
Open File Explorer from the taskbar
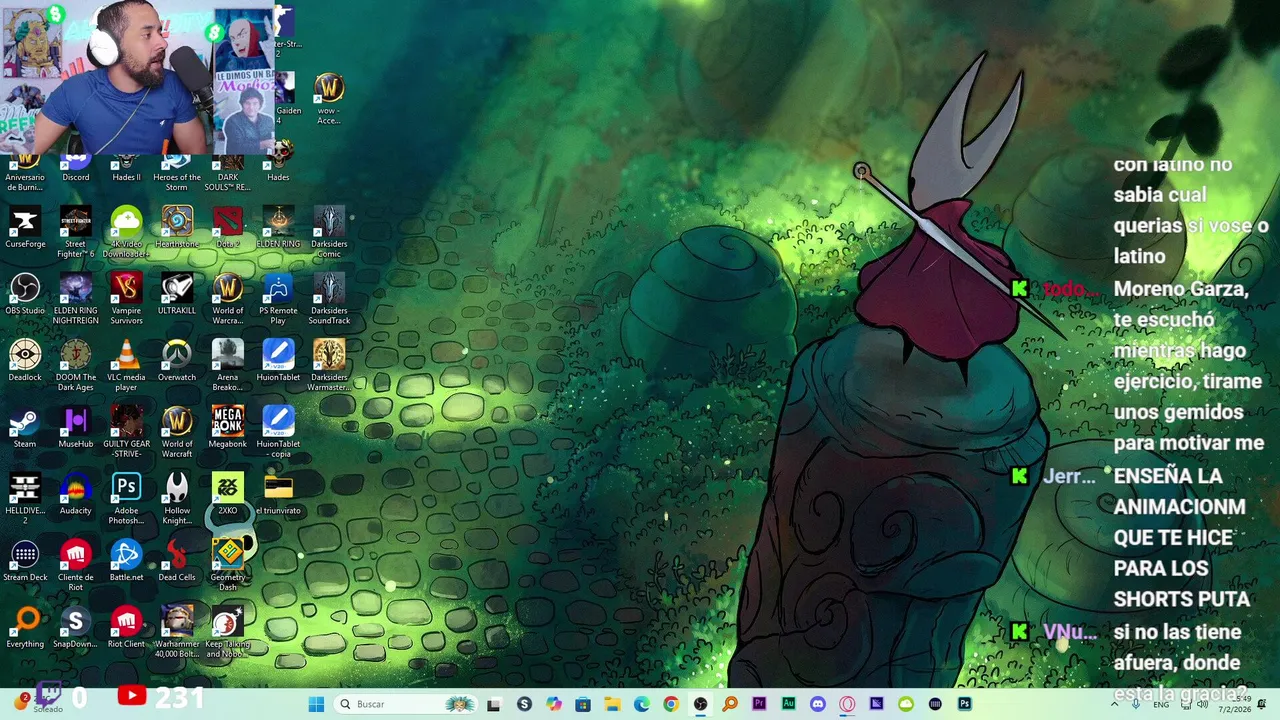[x=612, y=704]
